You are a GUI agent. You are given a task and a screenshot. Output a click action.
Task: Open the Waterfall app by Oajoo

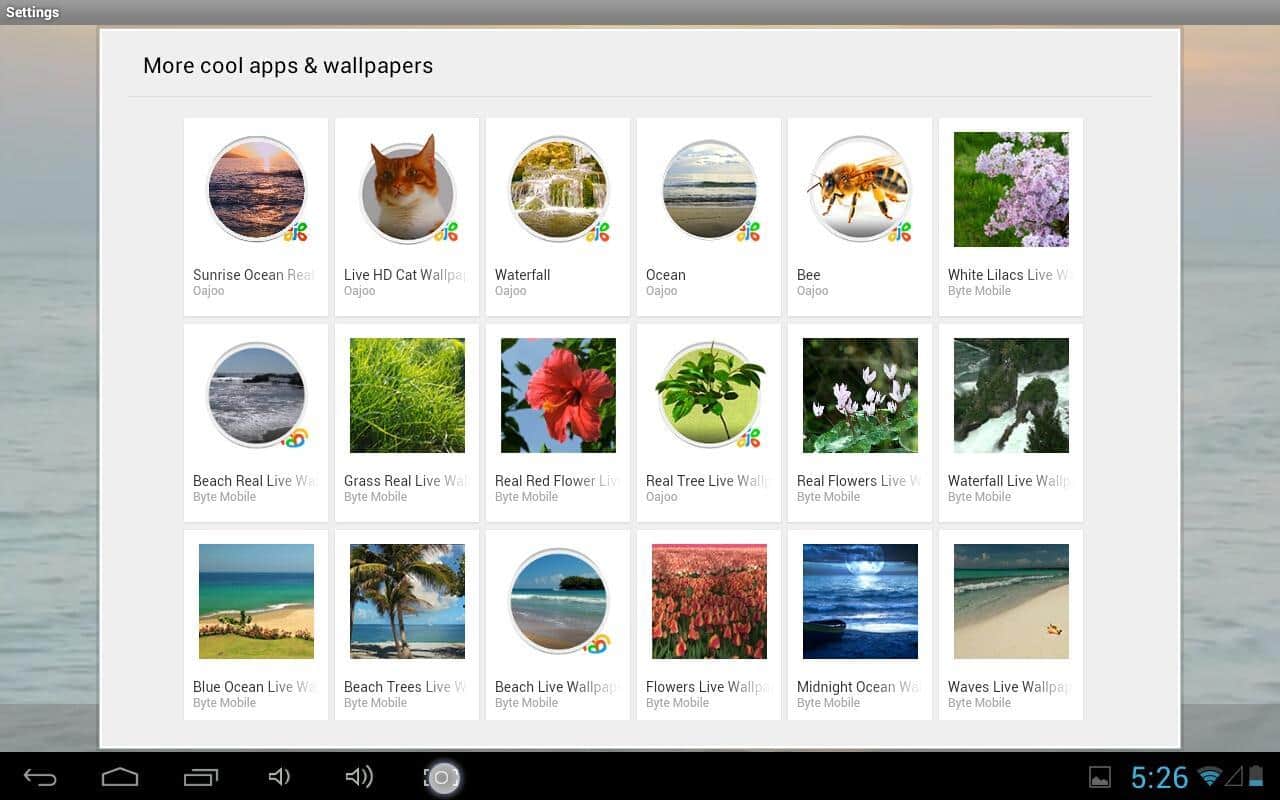[558, 190]
